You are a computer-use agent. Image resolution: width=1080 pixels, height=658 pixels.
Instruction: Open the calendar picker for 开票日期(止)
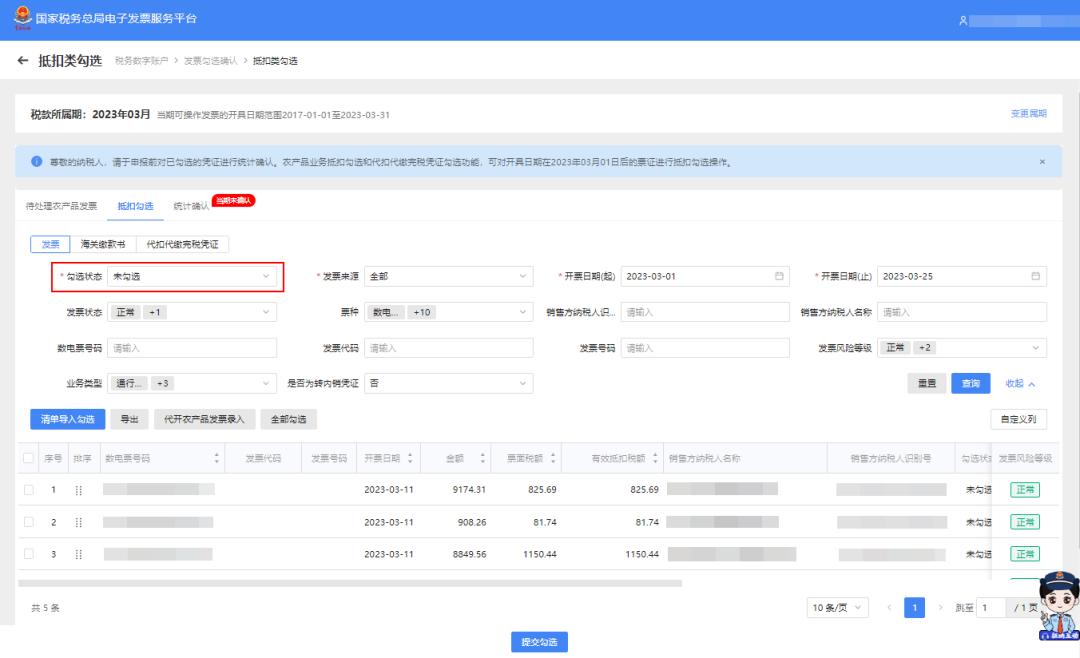point(1037,276)
